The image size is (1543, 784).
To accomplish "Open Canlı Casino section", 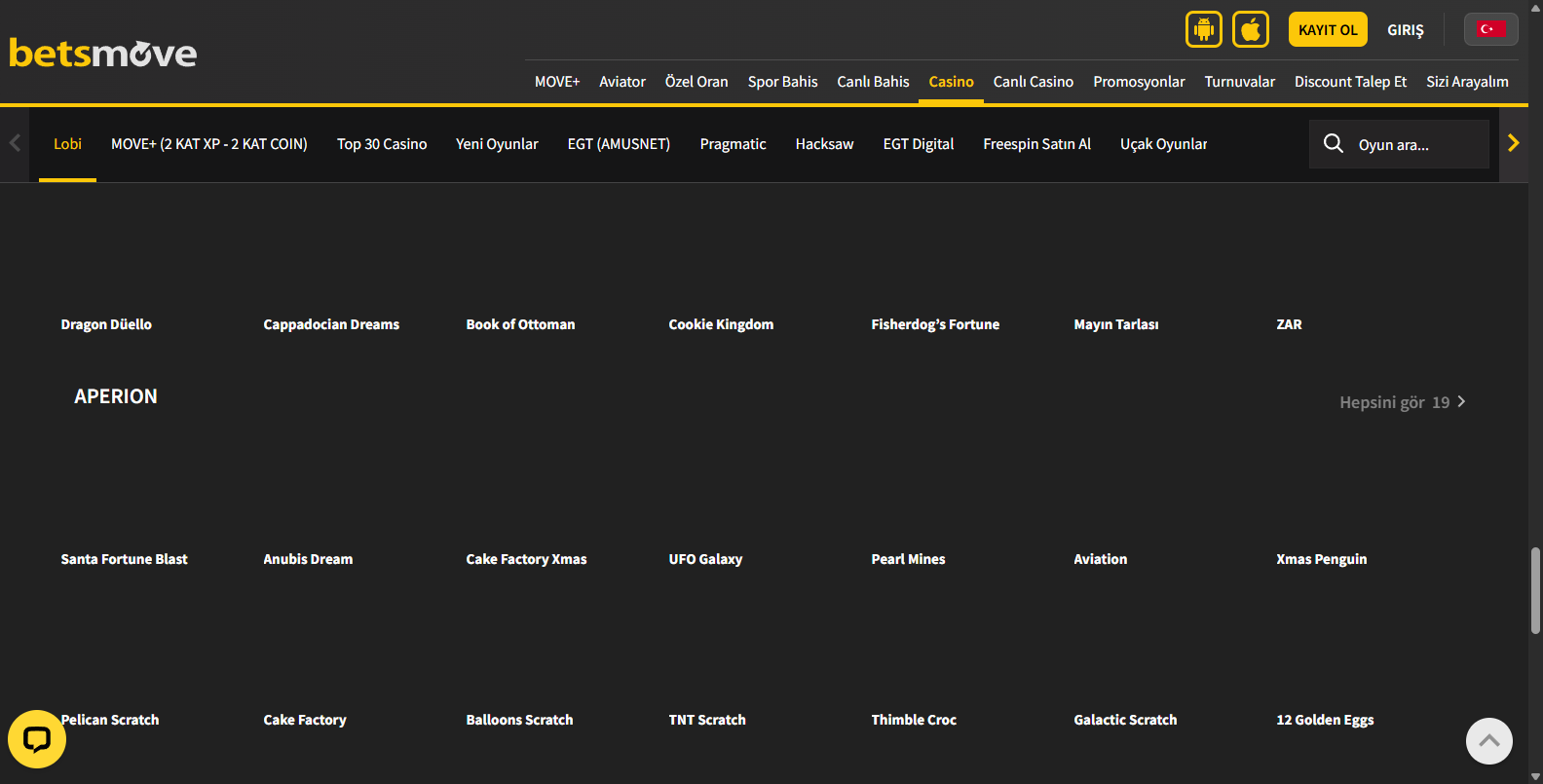I will [1034, 82].
